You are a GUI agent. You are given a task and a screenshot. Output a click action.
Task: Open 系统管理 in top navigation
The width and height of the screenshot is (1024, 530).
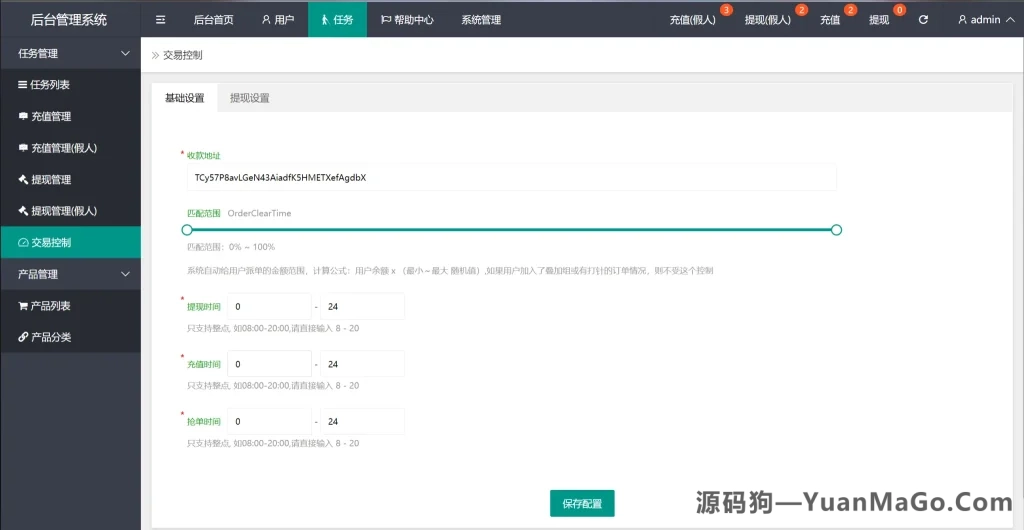point(481,20)
